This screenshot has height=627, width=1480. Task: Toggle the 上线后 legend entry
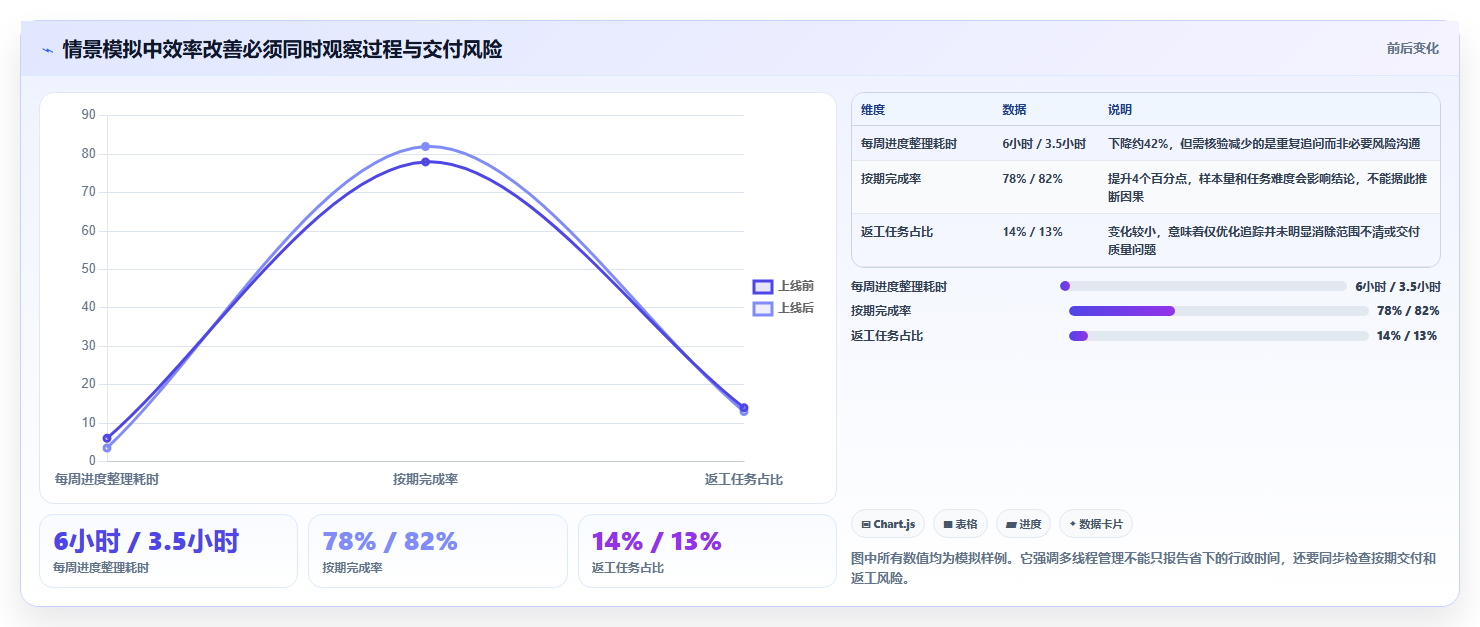click(x=784, y=308)
